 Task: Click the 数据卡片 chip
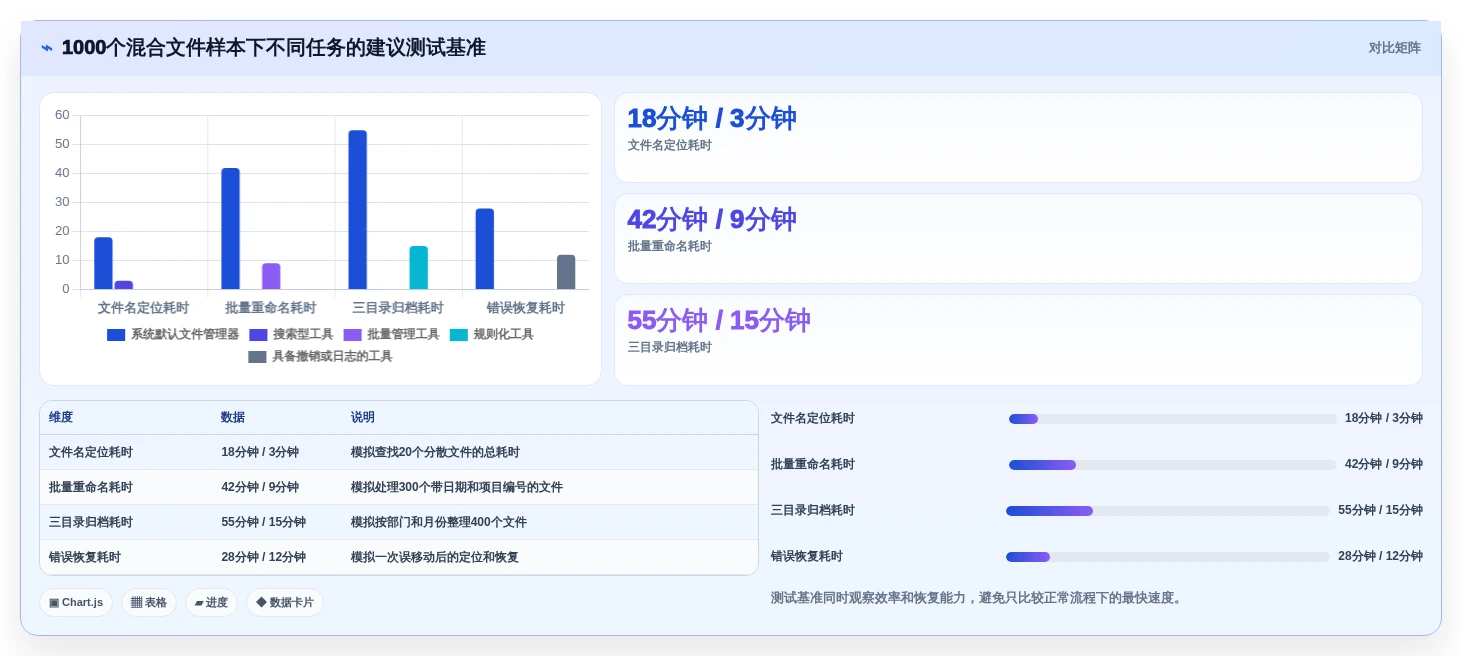click(285, 603)
